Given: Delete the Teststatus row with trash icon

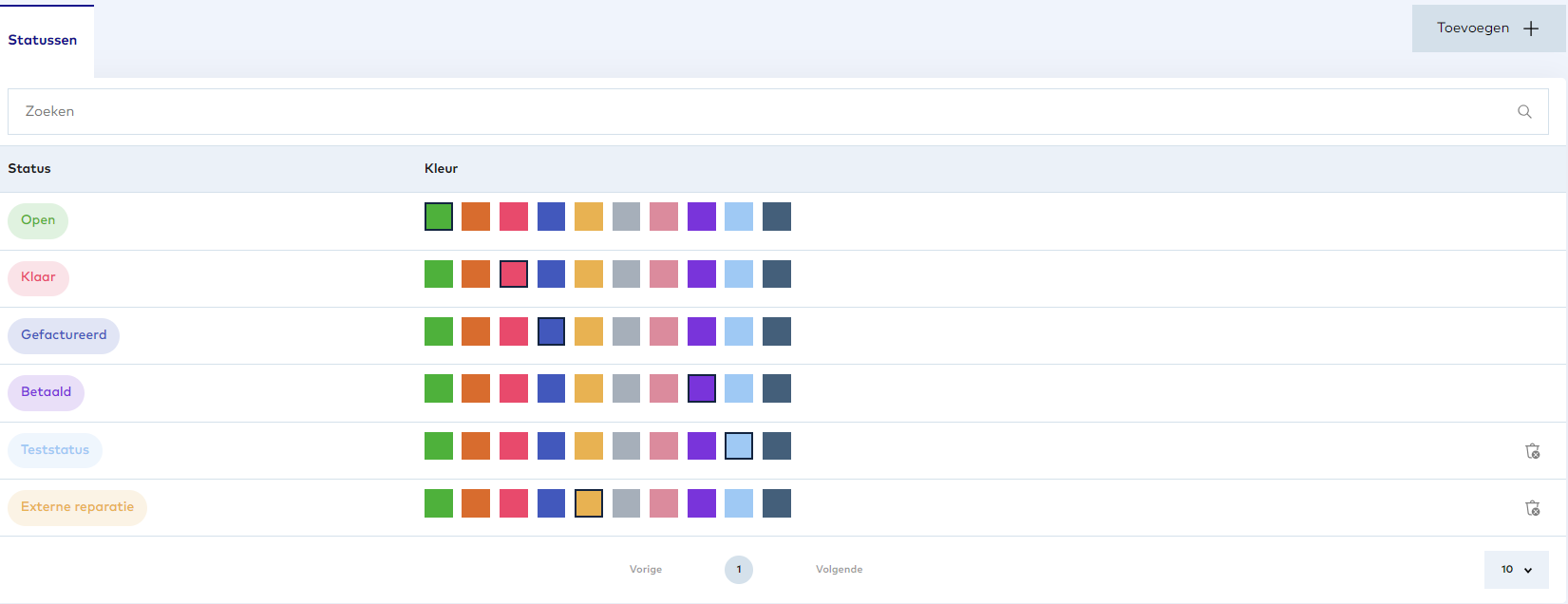Looking at the screenshot, I should coord(1532,451).
